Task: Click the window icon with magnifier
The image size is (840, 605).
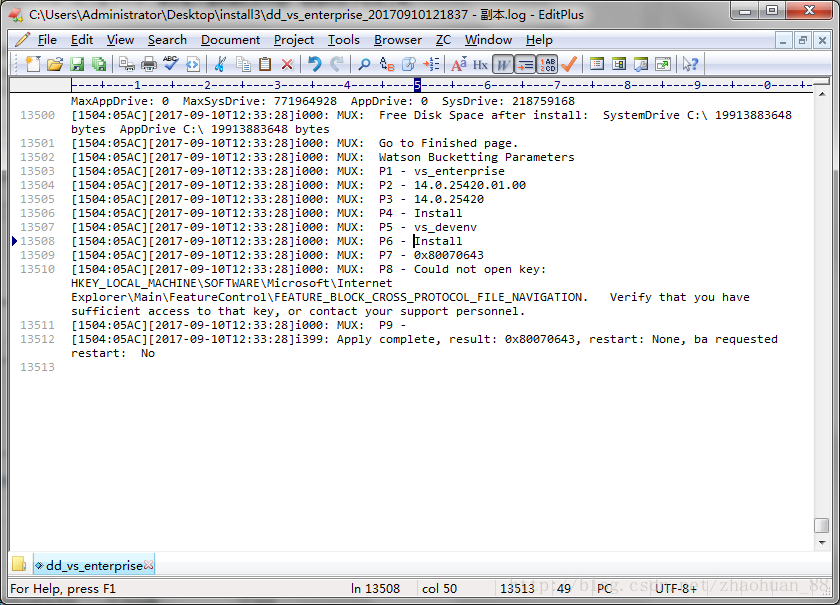Action: (x=641, y=64)
